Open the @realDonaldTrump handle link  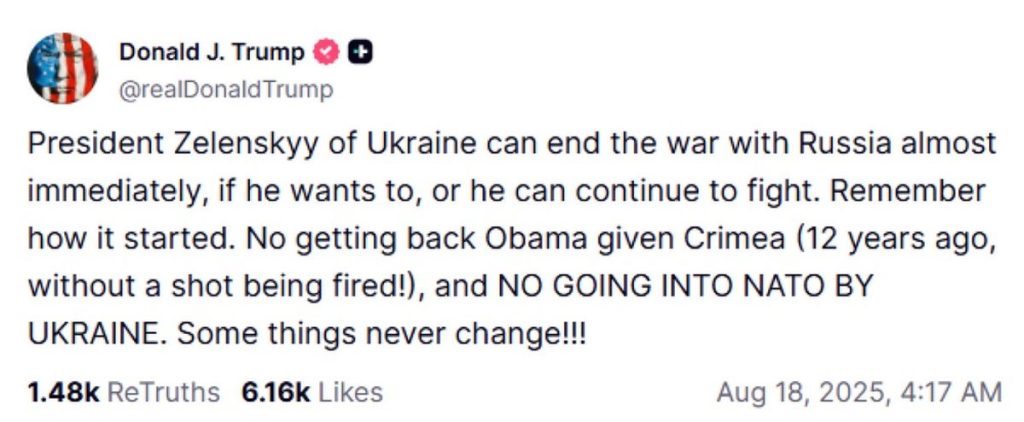225,90
